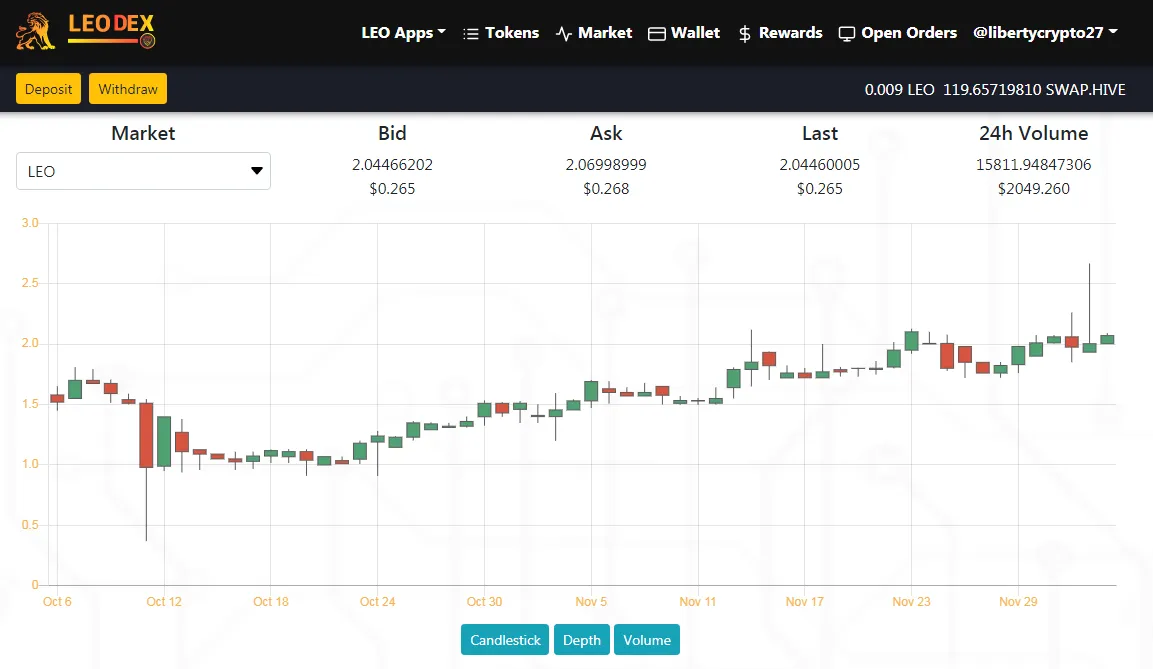This screenshot has width=1153, height=669.
Task: Click the Wallet card icon
Action: tap(657, 34)
